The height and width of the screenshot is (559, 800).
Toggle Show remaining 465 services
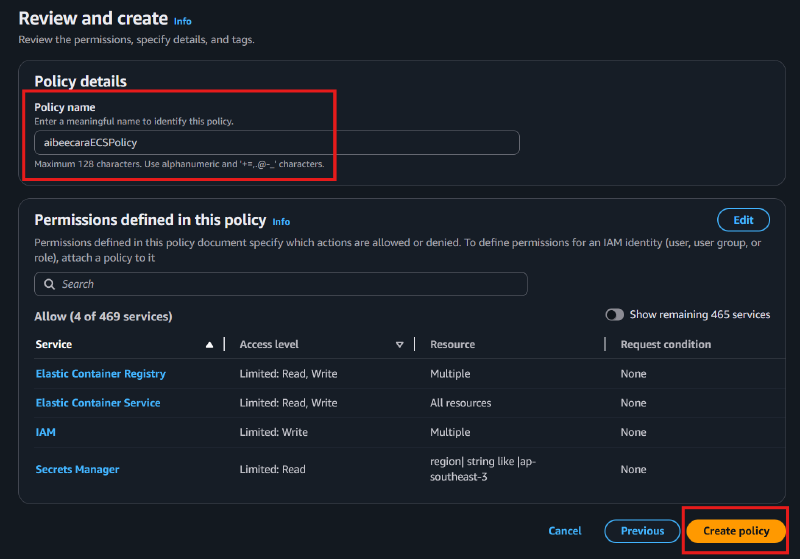(614, 315)
